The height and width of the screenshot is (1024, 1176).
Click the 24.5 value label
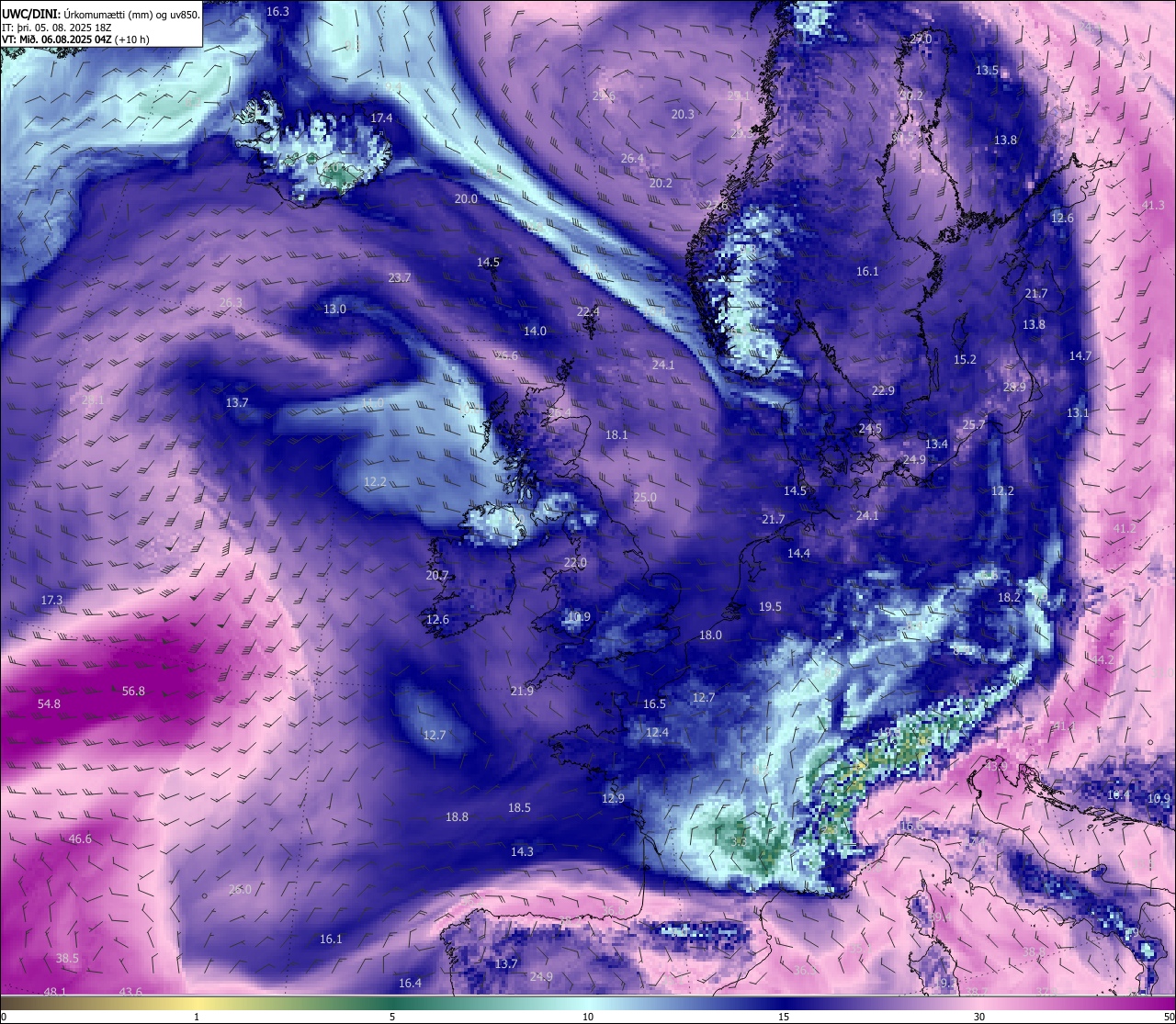click(x=870, y=429)
